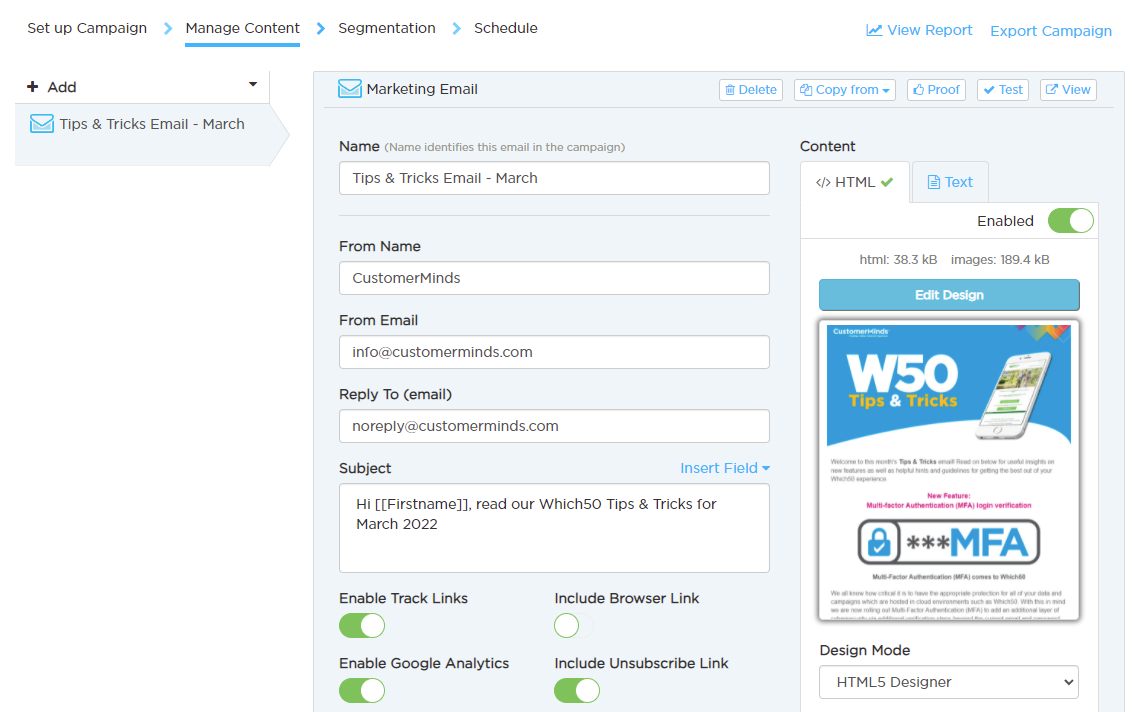Click the green checkmark on HTML tab
Image resolution: width=1132 pixels, height=712 pixels.
tap(887, 182)
